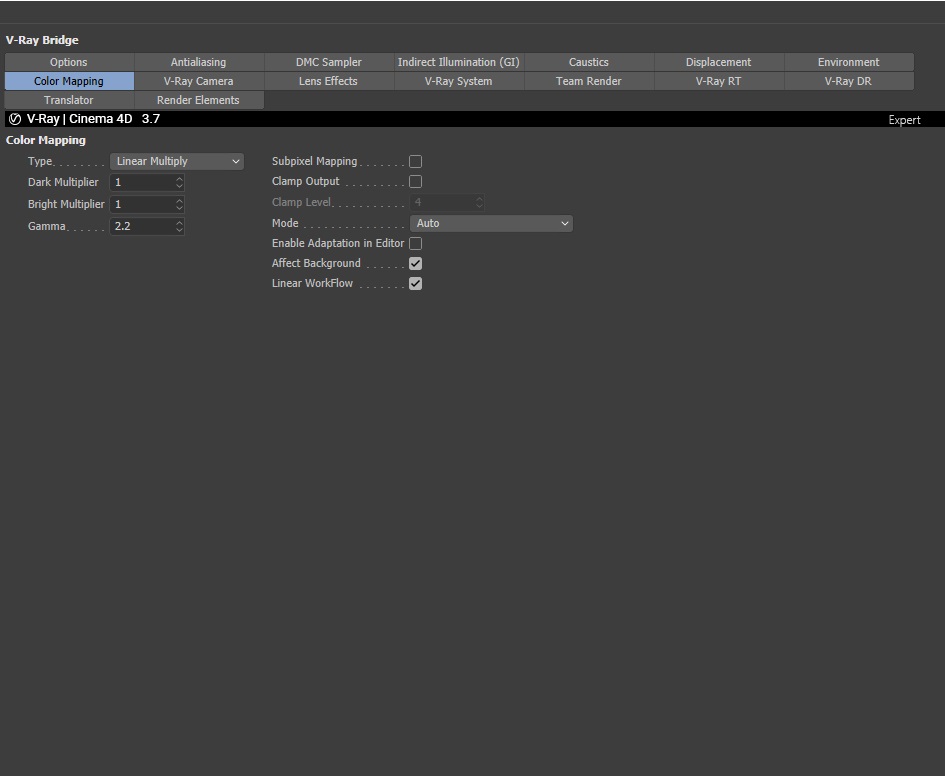The width and height of the screenshot is (945, 776).
Task: Uncheck the Affect Background checkbox
Action: point(415,263)
